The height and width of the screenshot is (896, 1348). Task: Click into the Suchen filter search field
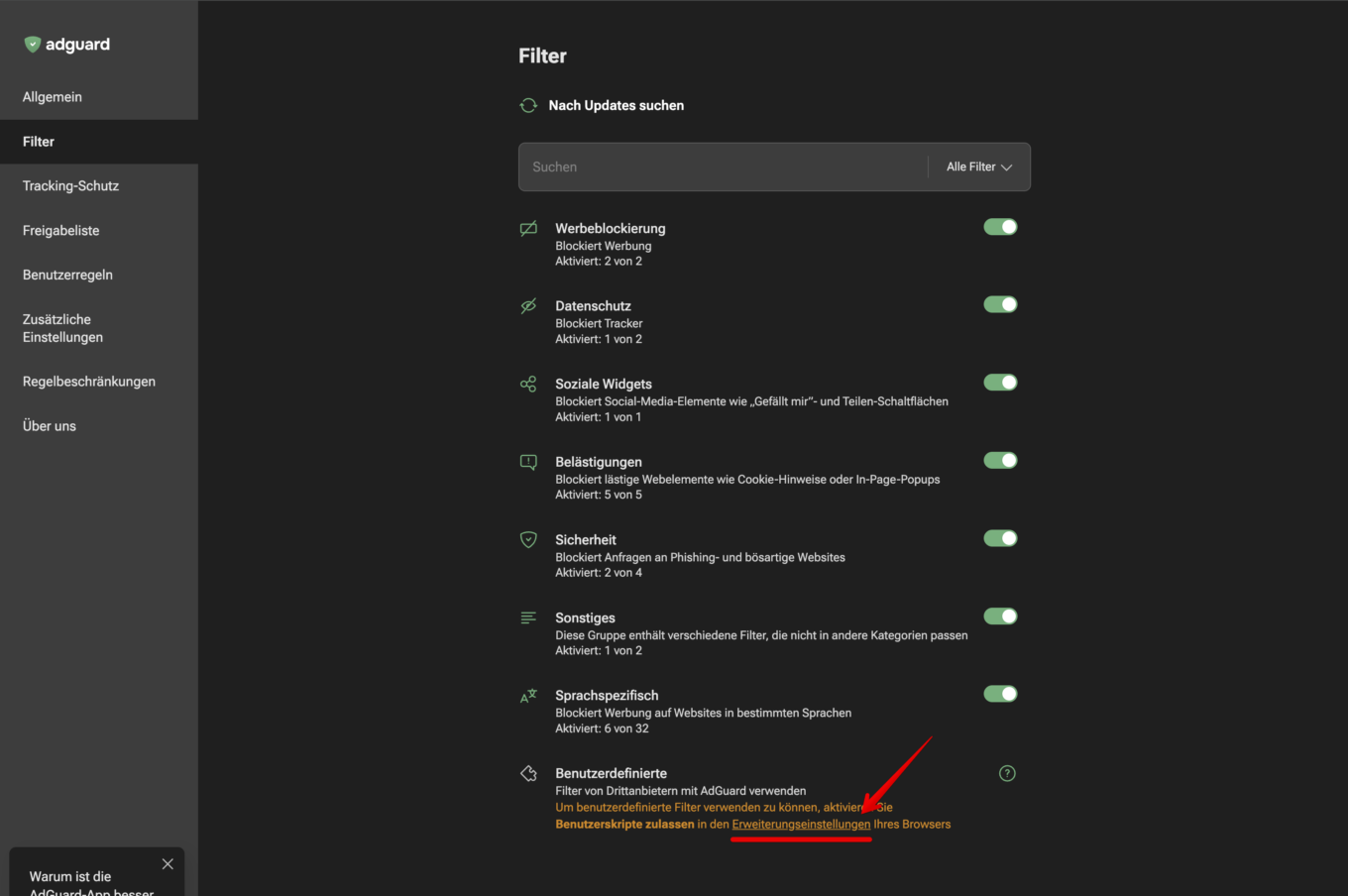[724, 167]
